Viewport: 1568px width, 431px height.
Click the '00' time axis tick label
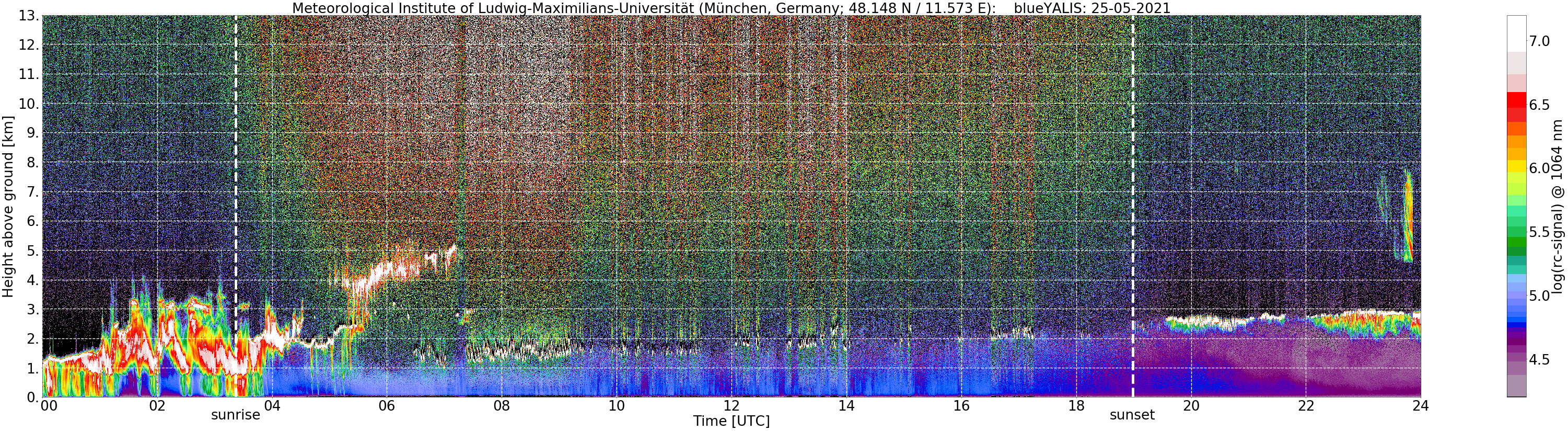tap(49, 406)
